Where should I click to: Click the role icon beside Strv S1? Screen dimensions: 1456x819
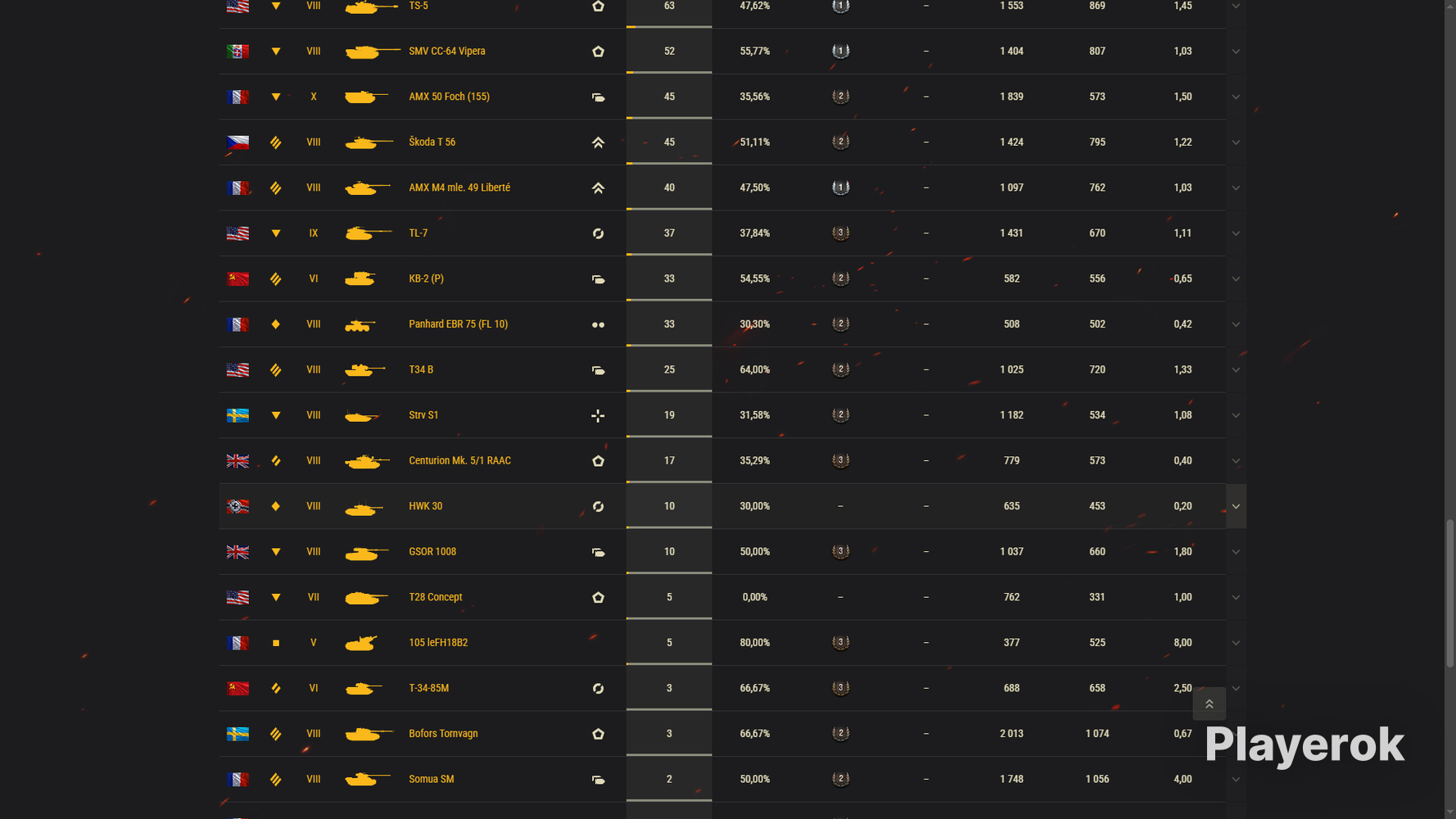[598, 416]
